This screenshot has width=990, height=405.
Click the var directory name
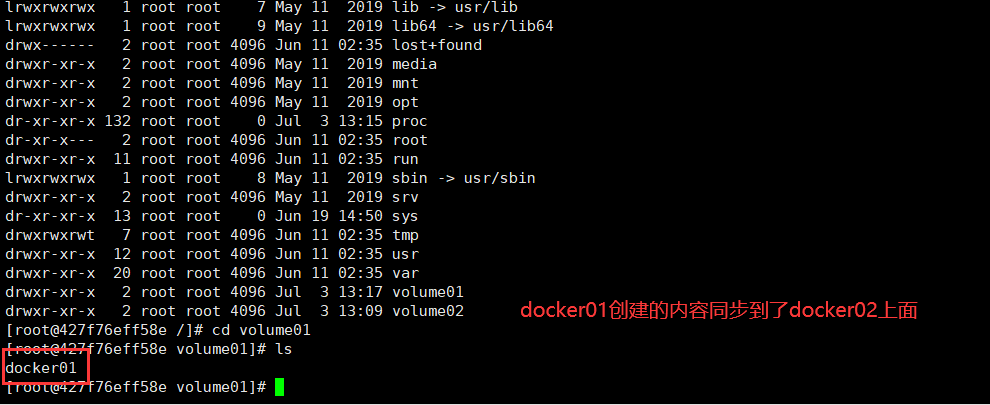click(x=404, y=273)
